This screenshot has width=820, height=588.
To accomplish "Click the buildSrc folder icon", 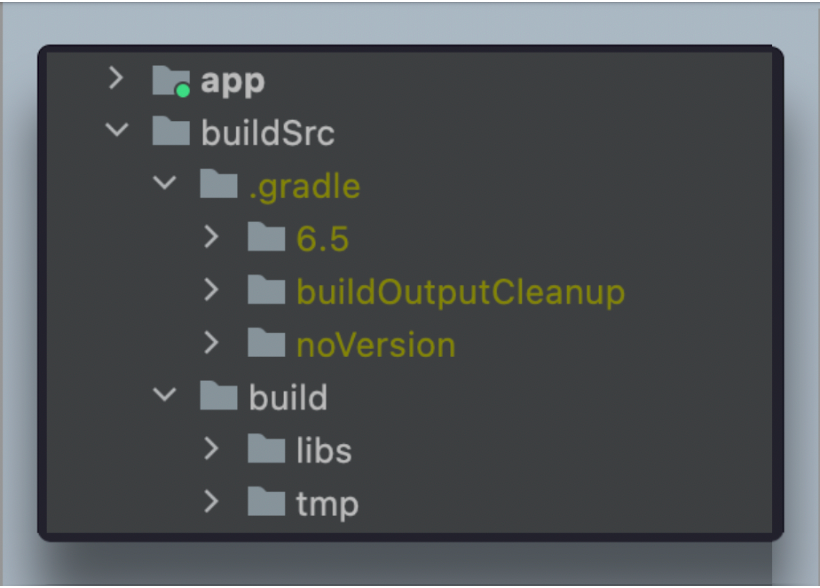I will (x=171, y=131).
